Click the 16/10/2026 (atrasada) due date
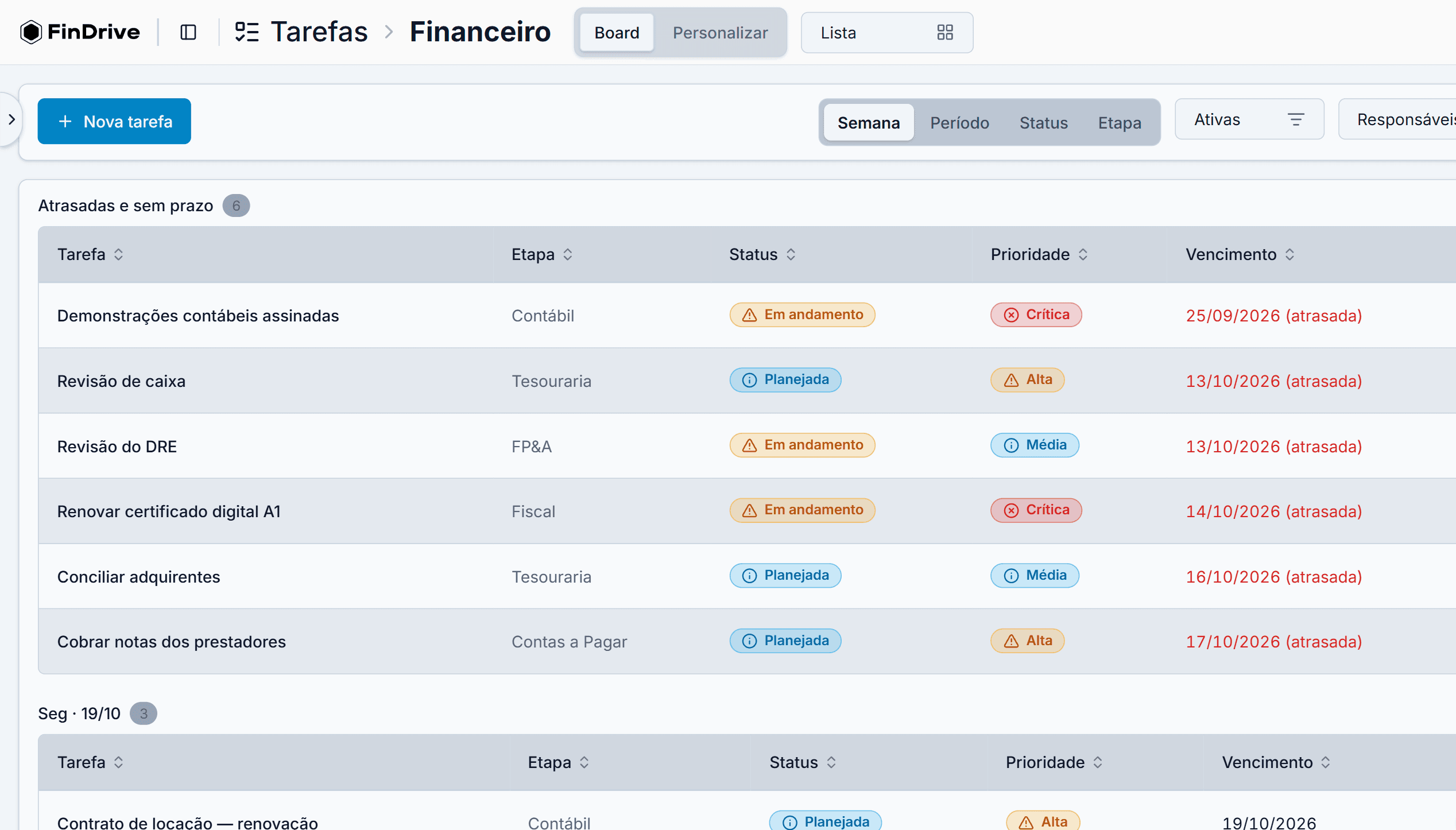The height and width of the screenshot is (830, 1456). pyautogui.click(x=1273, y=577)
